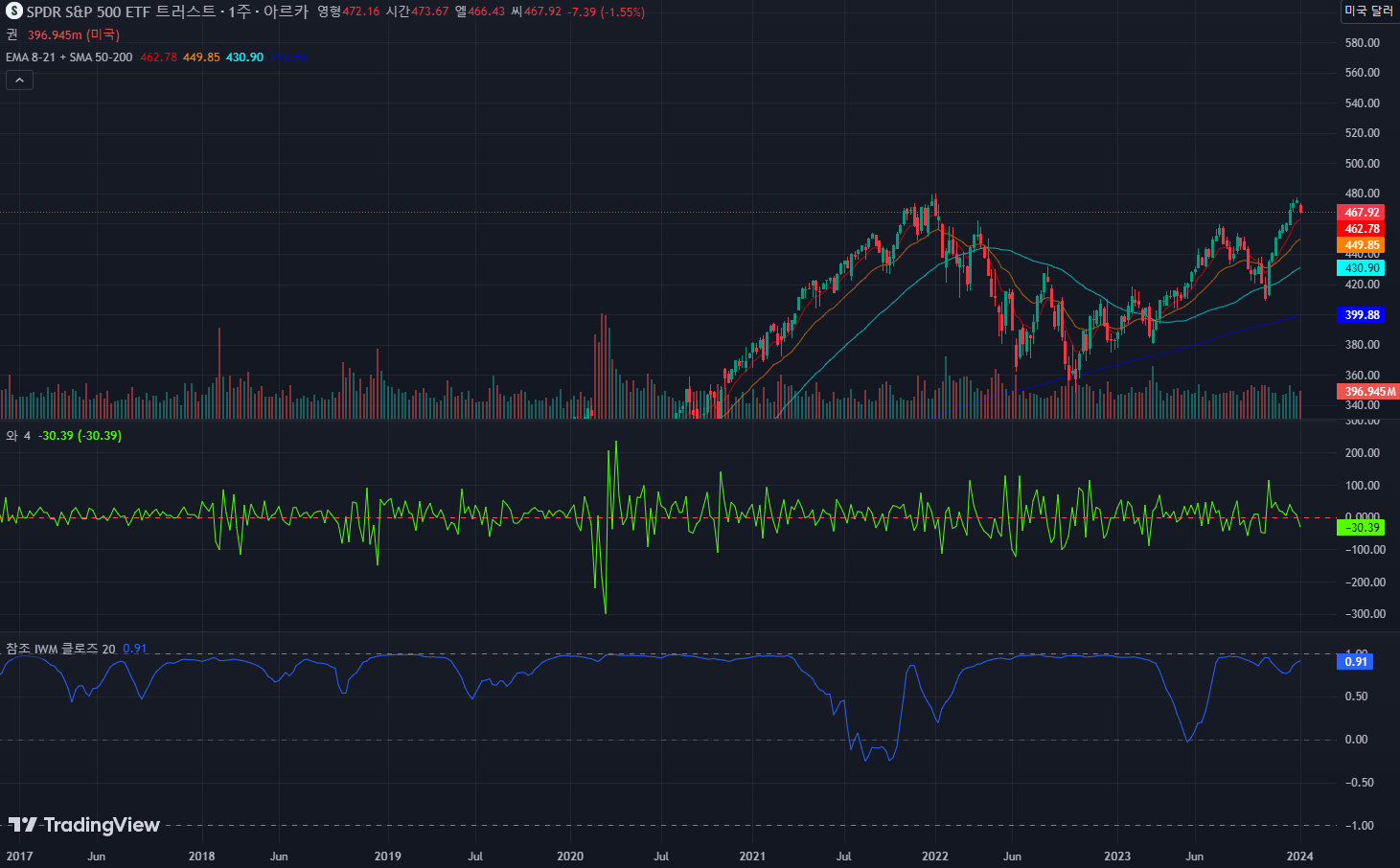The width and height of the screenshot is (1400, 868).
Task: Click the red 467.92 last price label
Action: click(x=1362, y=213)
